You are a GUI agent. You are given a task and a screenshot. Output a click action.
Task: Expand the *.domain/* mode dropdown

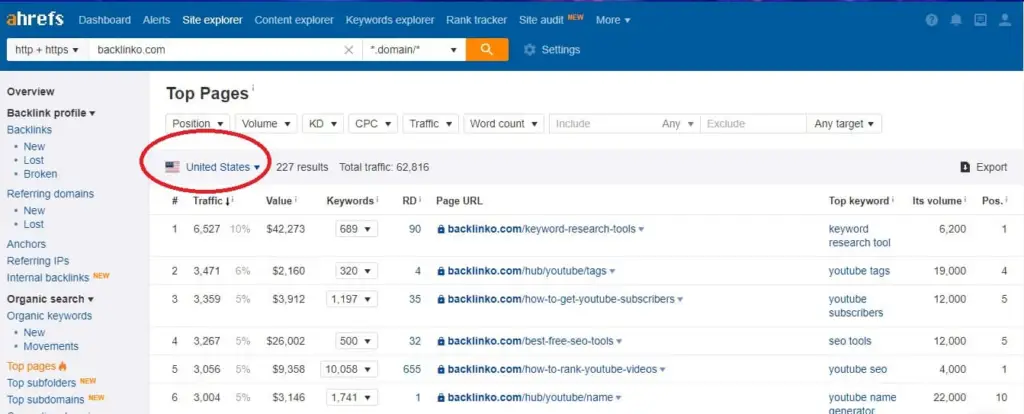(412, 50)
